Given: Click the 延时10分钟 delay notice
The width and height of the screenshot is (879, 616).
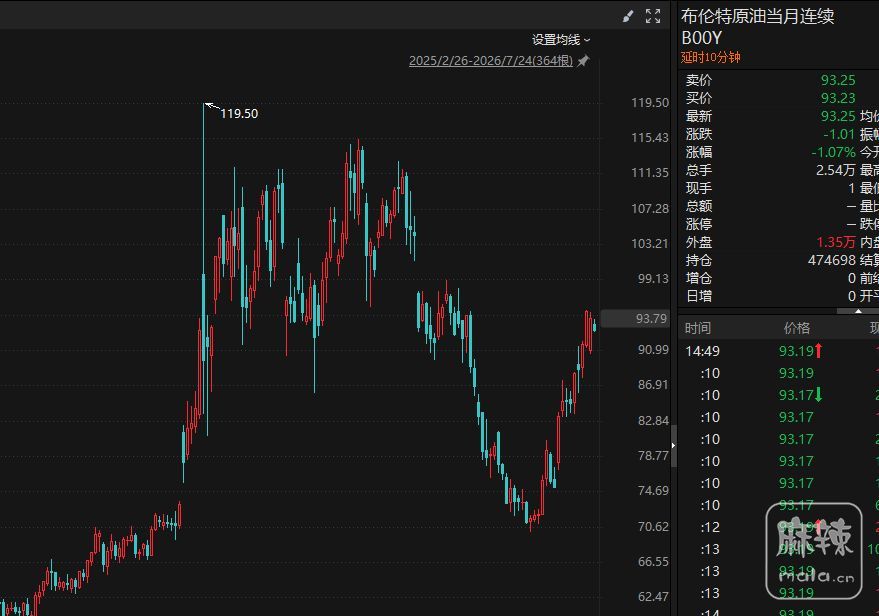Looking at the screenshot, I should pyautogui.click(x=711, y=57).
